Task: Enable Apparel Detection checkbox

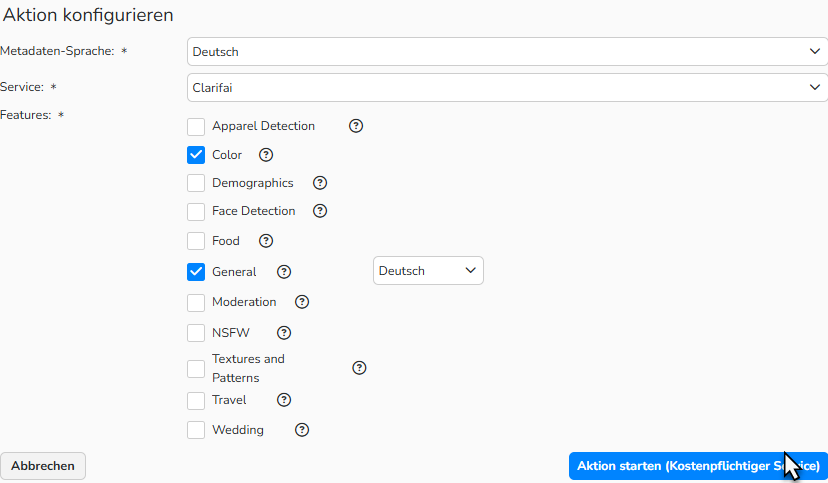Action: [x=196, y=127]
